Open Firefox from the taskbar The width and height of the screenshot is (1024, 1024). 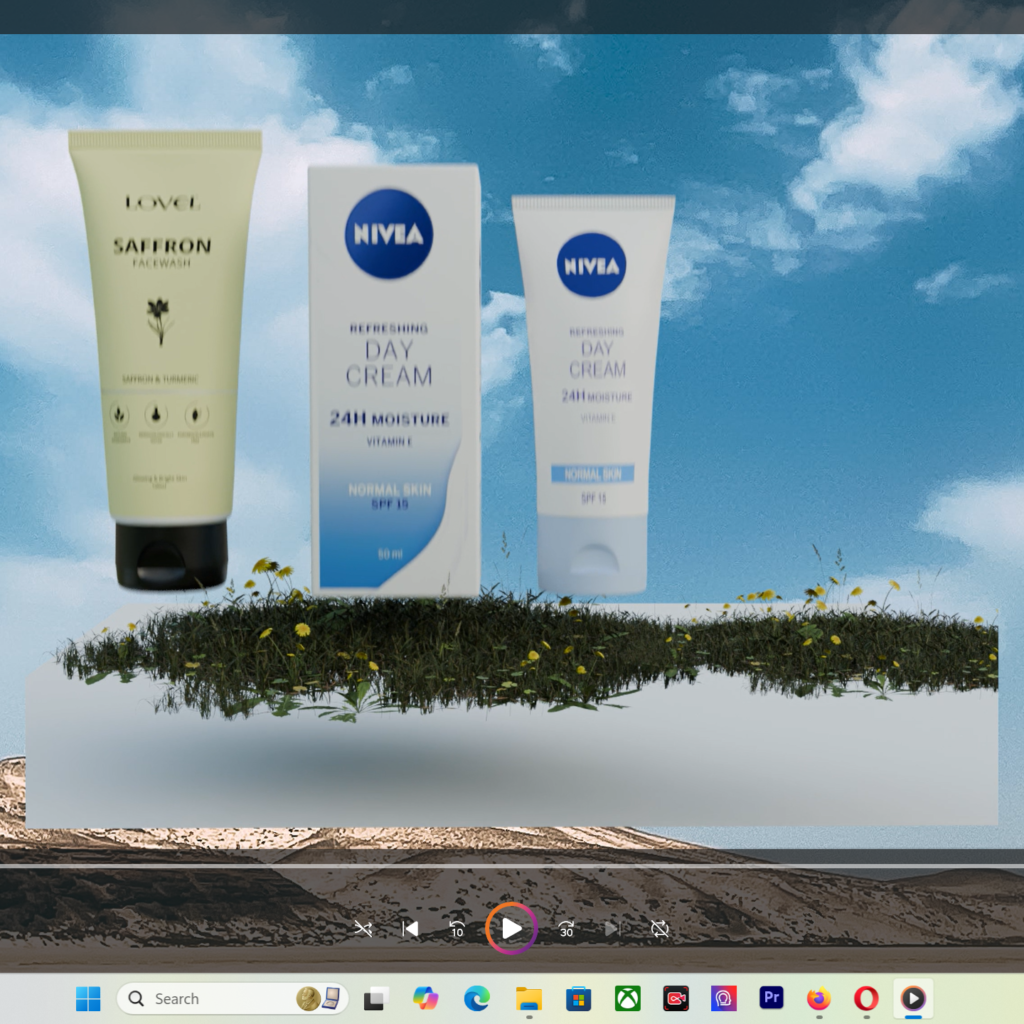(x=819, y=998)
